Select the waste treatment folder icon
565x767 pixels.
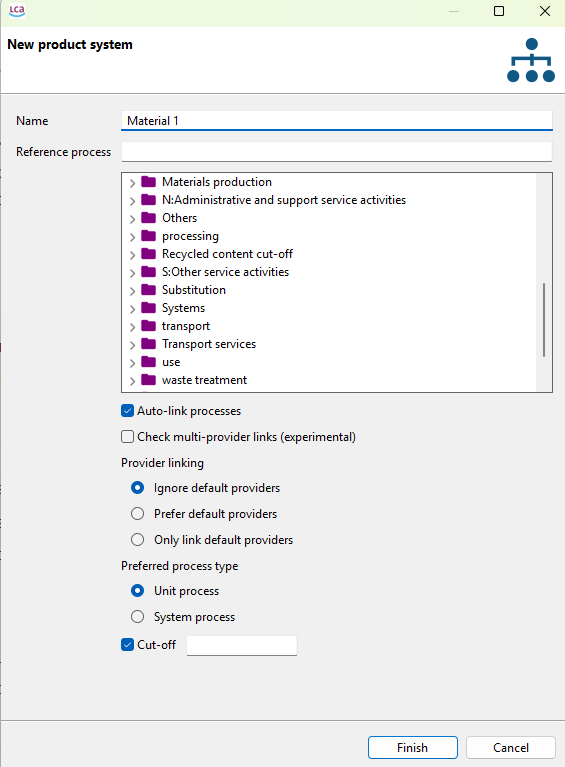pyautogui.click(x=148, y=380)
